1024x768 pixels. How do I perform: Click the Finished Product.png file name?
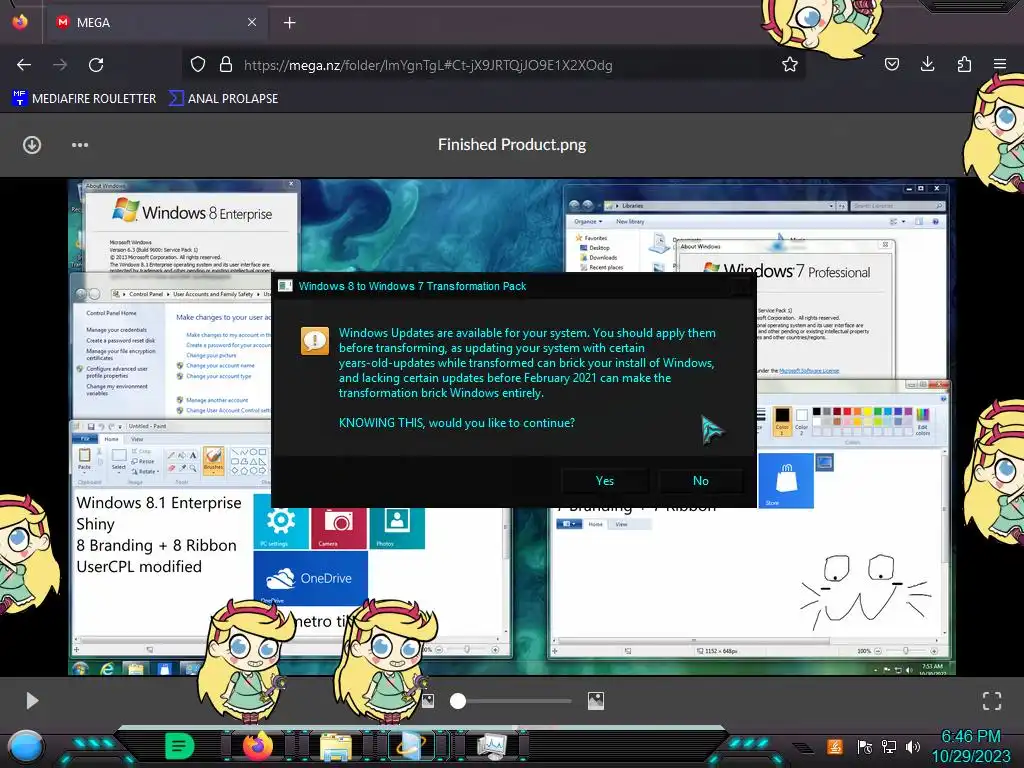[512, 144]
